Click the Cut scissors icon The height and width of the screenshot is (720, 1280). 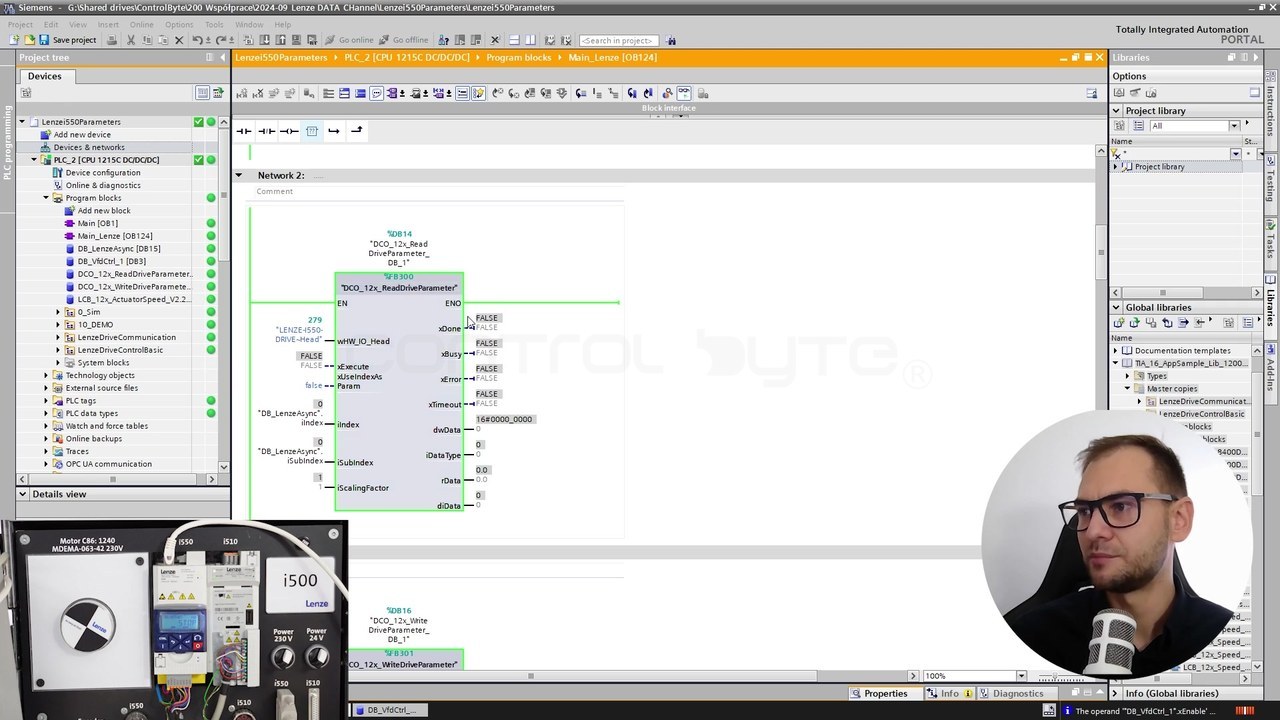coord(130,40)
